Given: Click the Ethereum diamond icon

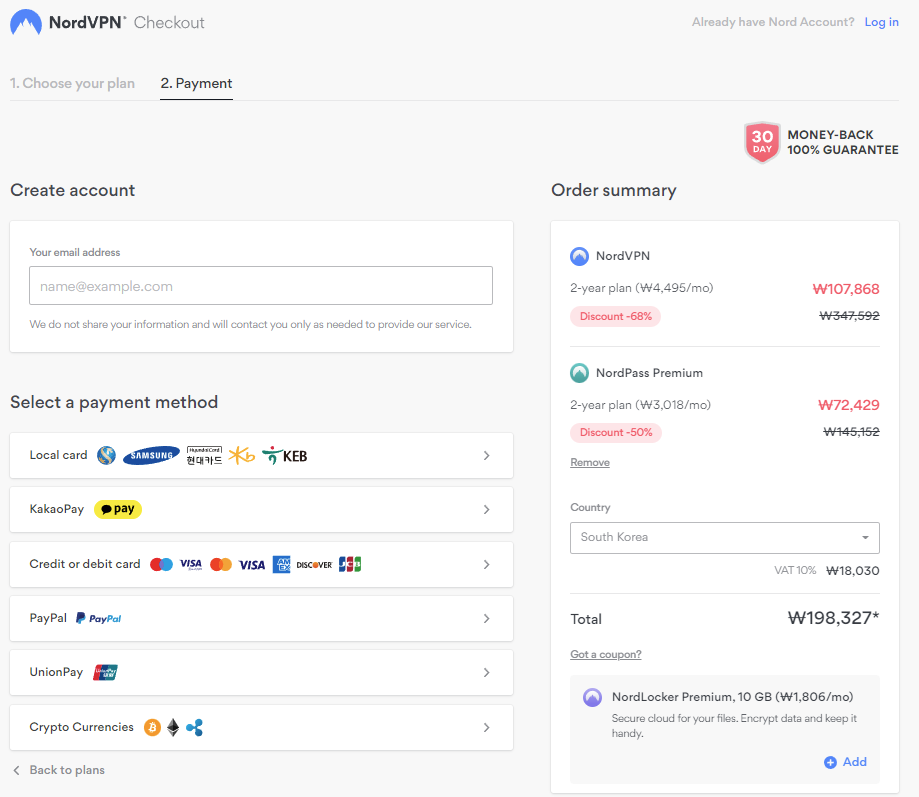Looking at the screenshot, I should [173, 727].
